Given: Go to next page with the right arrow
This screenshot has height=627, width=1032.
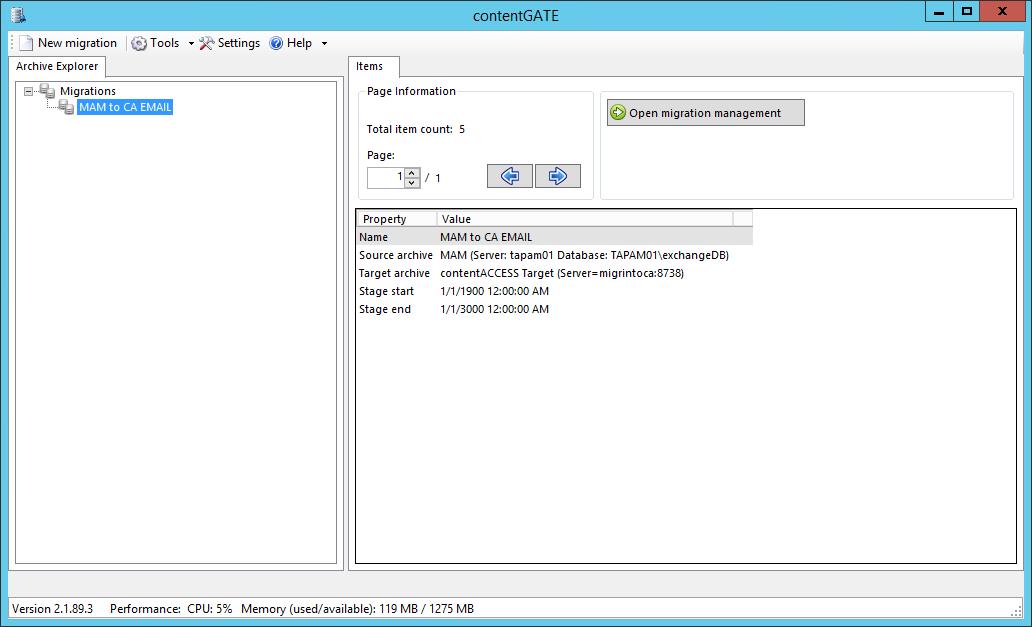Looking at the screenshot, I should (x=558, y=176).
